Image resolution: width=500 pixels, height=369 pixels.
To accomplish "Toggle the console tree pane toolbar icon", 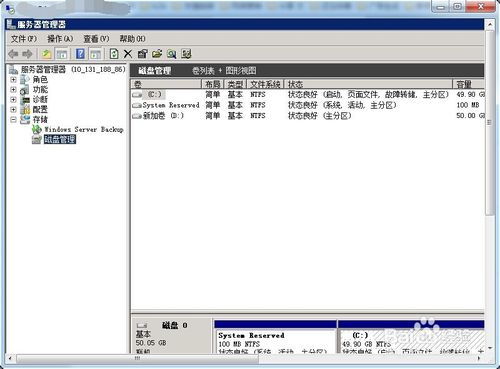I will pos(62,54).
